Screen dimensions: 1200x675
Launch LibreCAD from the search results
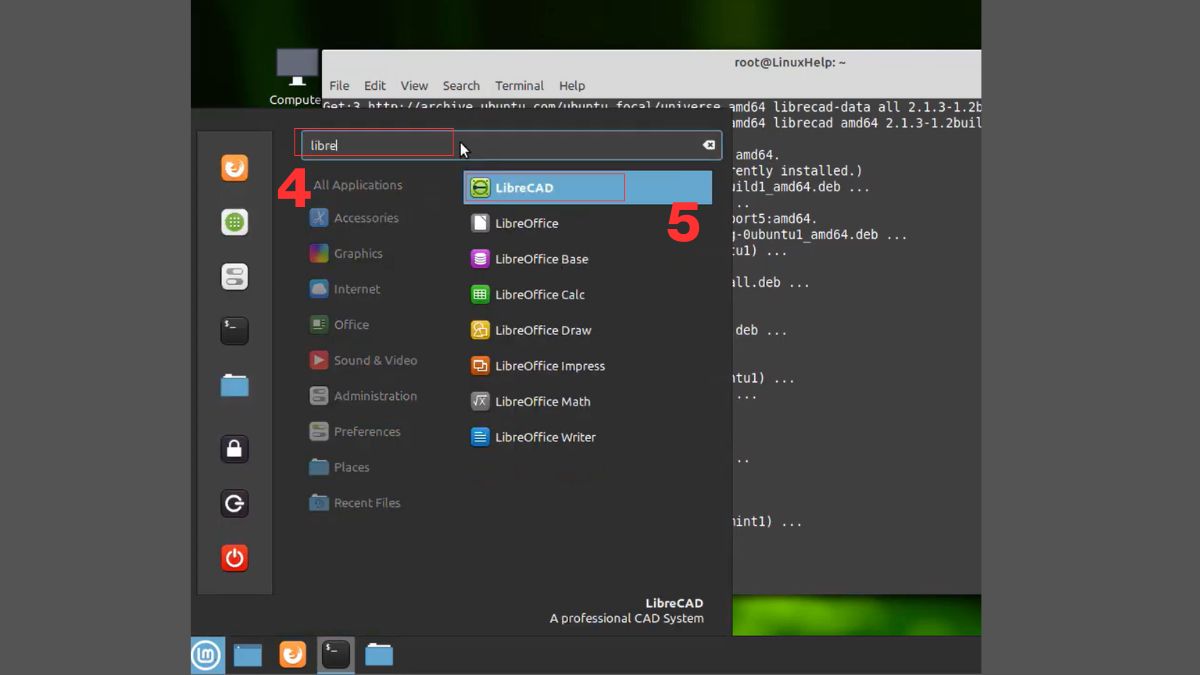tap(587, 187)
